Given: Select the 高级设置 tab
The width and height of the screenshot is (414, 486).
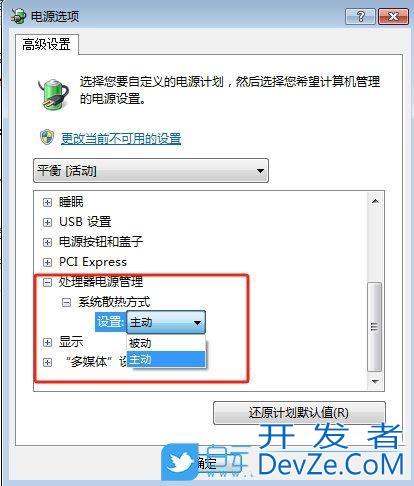Looking at the screenshot, I should 47,44.
